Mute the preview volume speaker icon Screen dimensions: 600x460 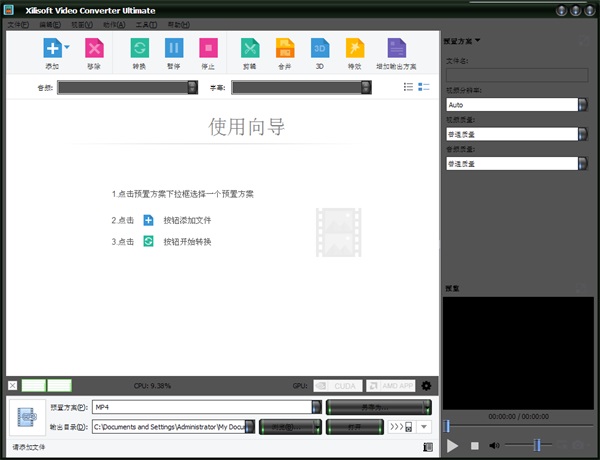click(x=494, y=445)
